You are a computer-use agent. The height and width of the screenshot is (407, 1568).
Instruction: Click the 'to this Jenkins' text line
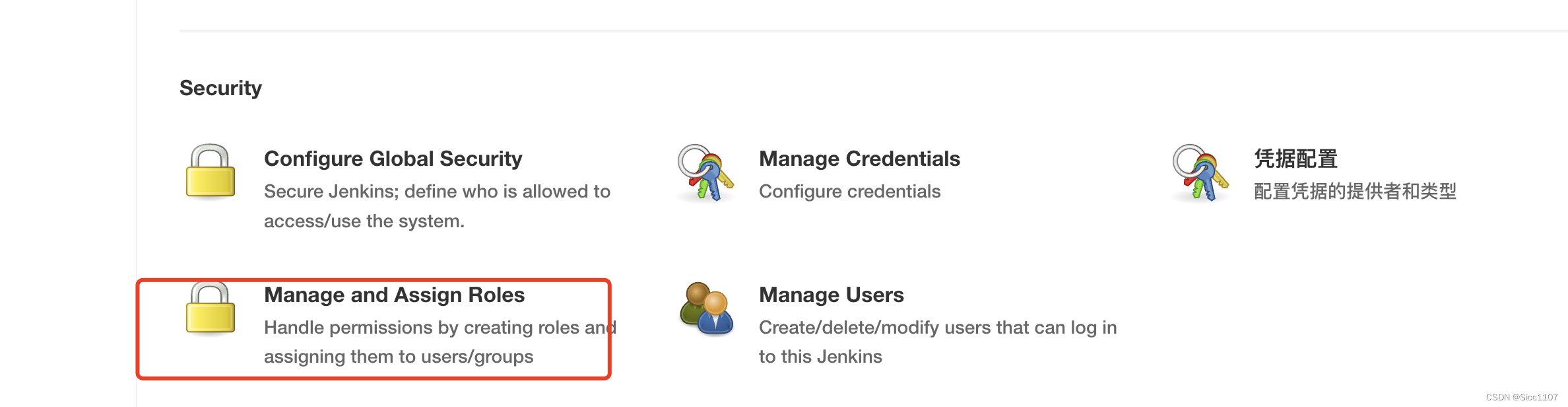(820, 357)
